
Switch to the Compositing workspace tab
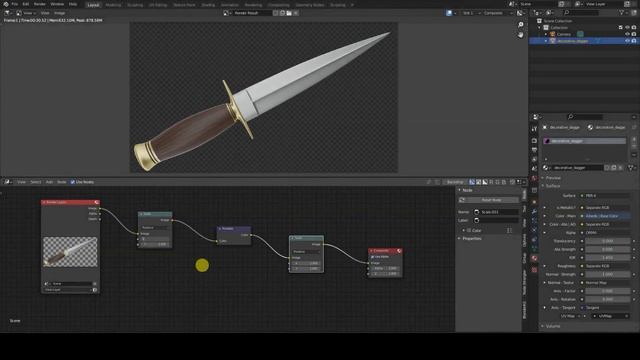(x=278, y=5)
